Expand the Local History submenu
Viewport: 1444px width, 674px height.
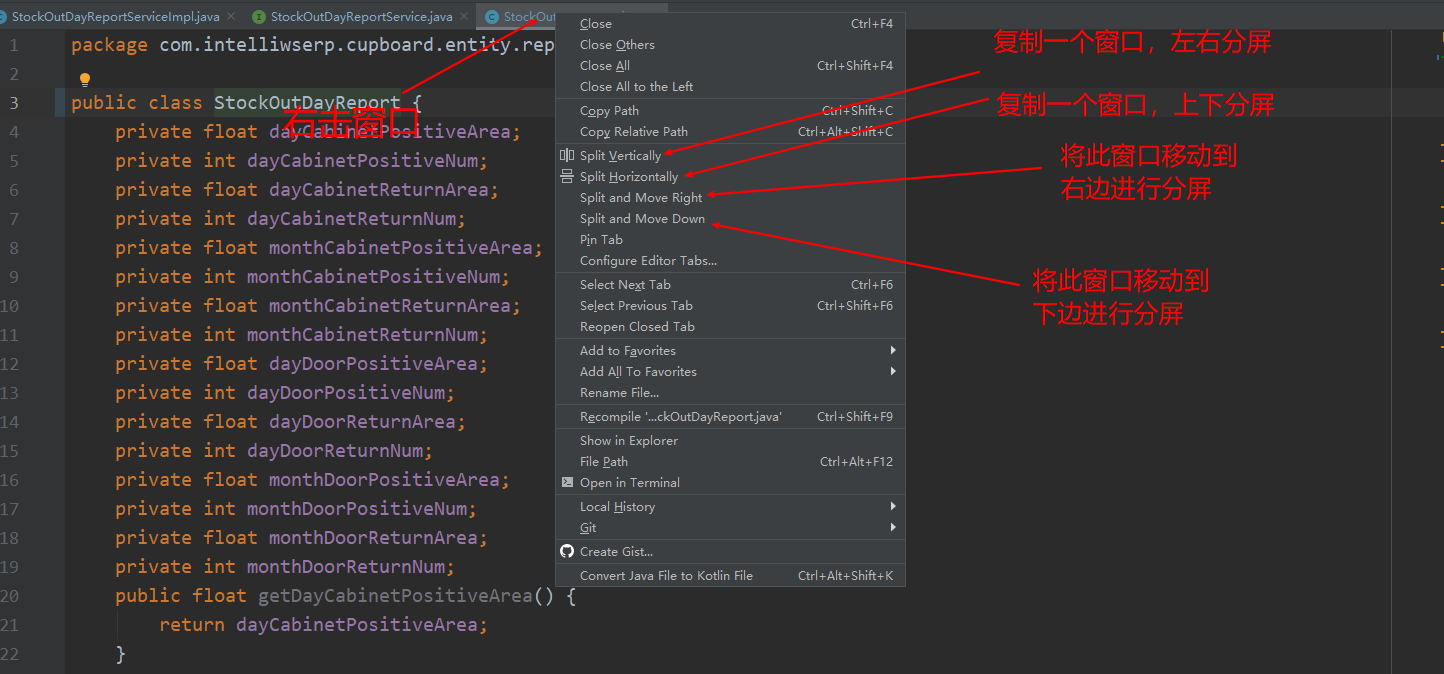point(730,506)
